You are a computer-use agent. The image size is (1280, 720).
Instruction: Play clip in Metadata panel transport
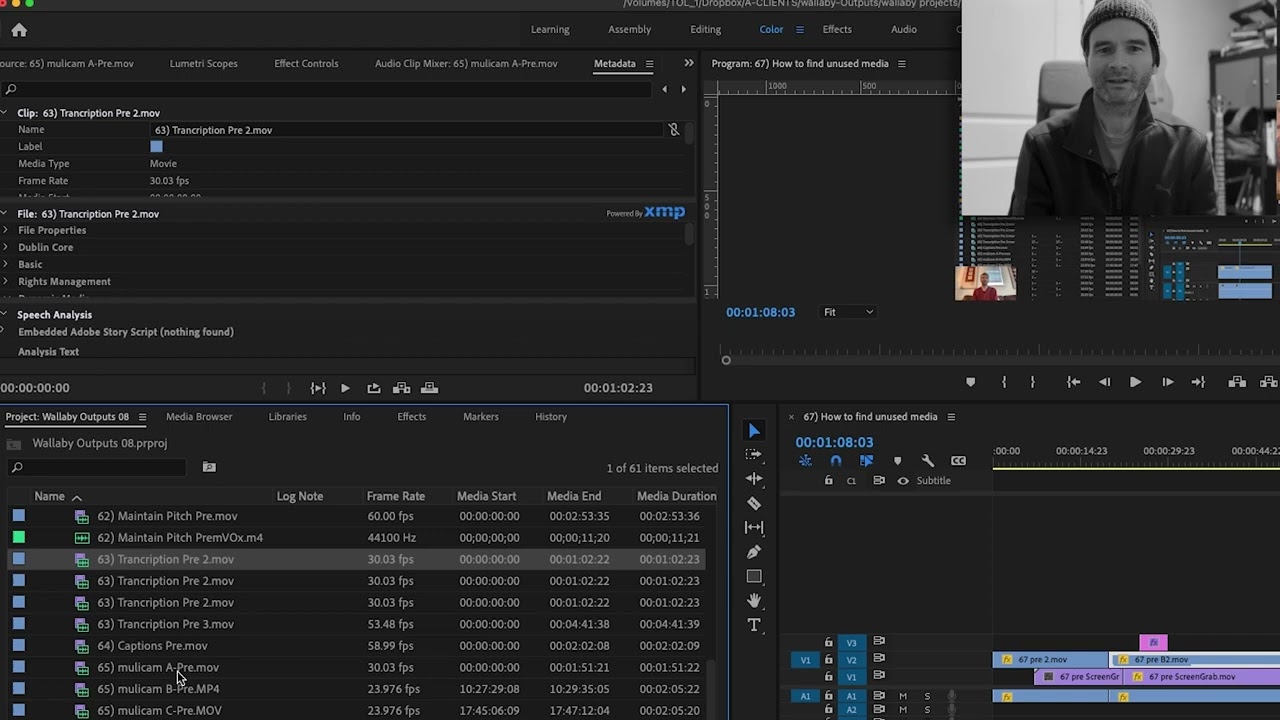[345, 388]
